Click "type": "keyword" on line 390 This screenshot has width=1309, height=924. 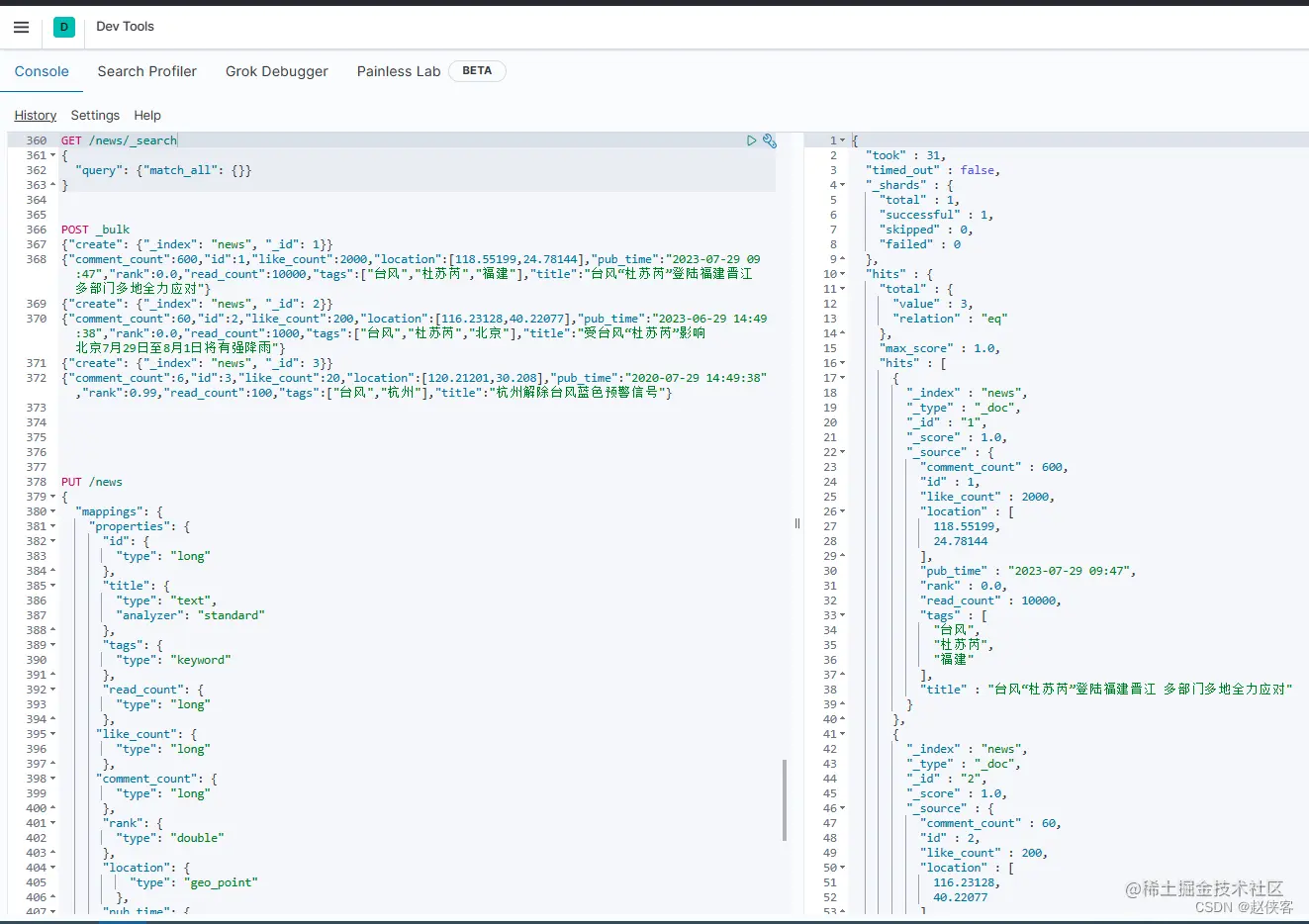pos(173,660)
